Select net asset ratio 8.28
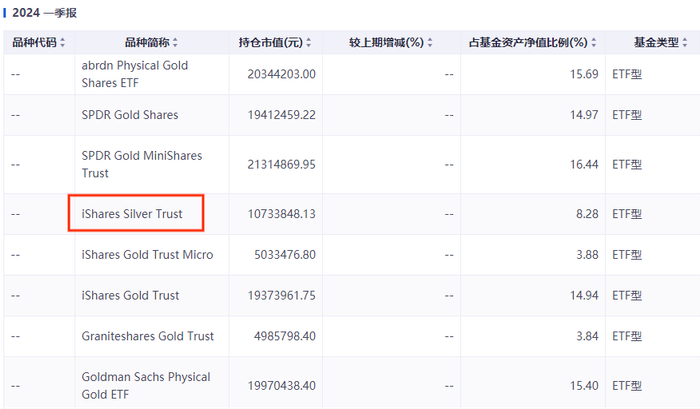 click(587, 214)
